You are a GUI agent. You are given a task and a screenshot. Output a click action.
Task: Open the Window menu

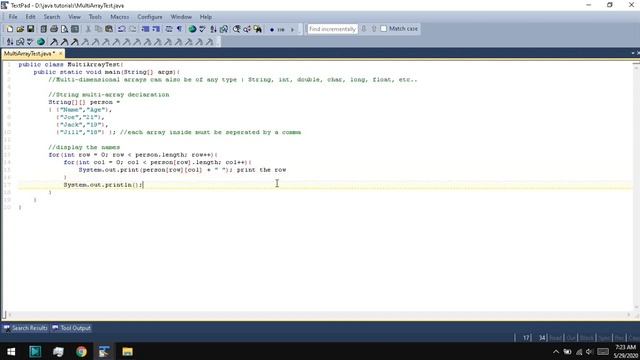point(181,17)
